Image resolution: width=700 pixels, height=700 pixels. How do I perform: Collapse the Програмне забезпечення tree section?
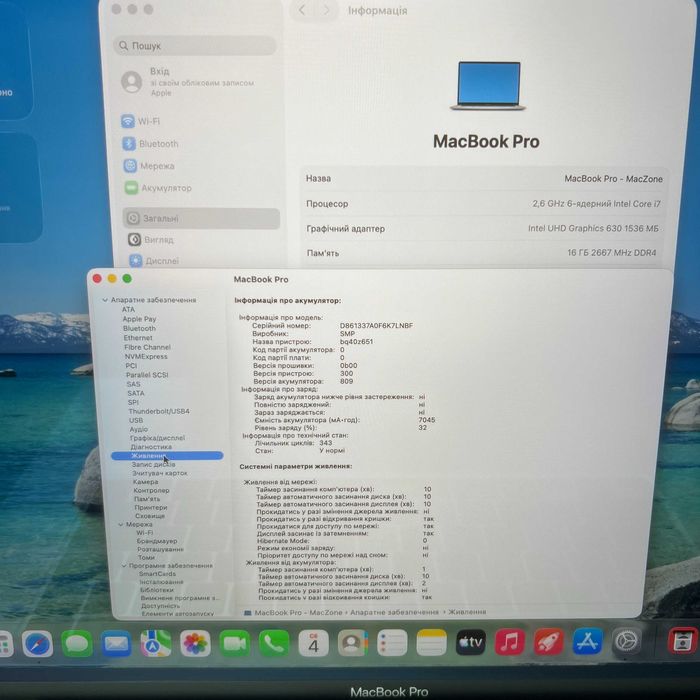click(x=124, y=566)
